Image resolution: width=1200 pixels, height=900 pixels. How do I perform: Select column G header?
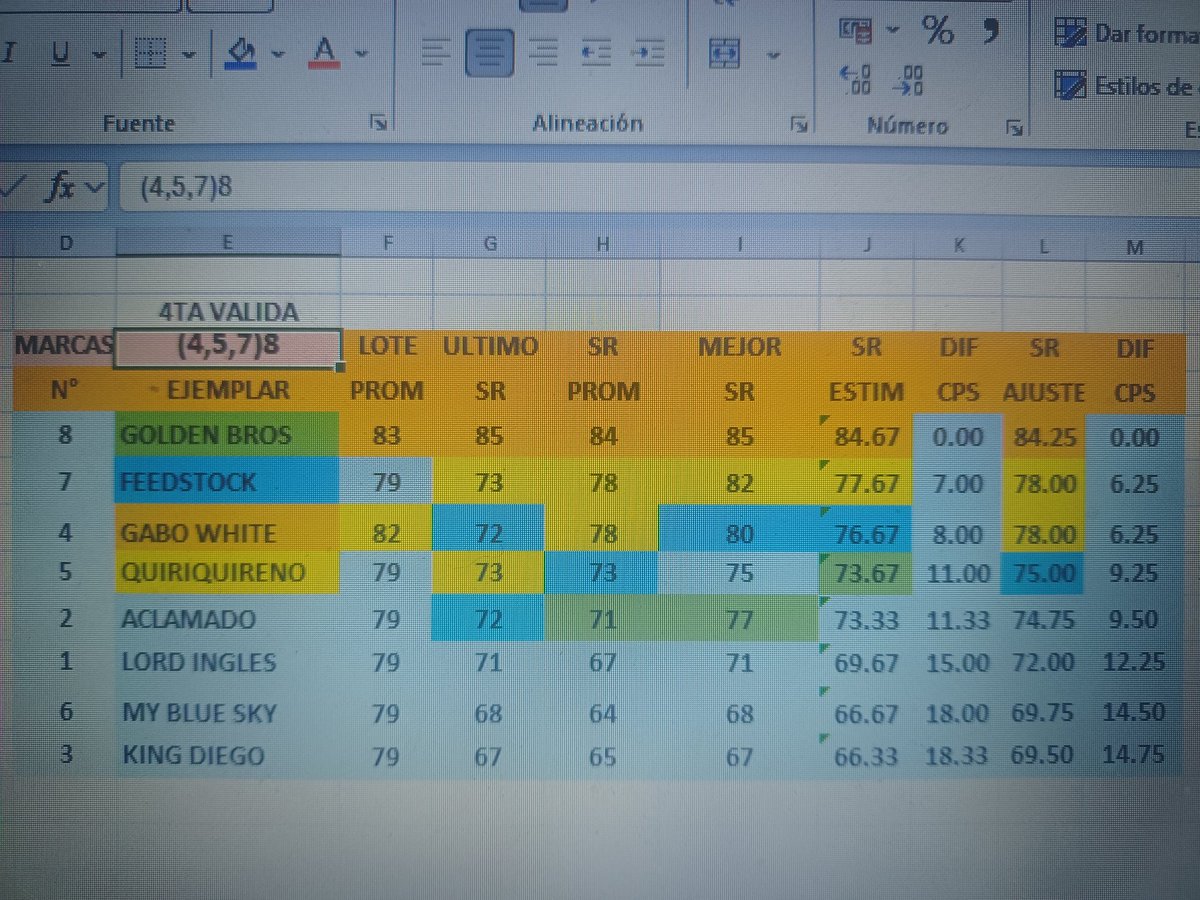coord(488,245)
